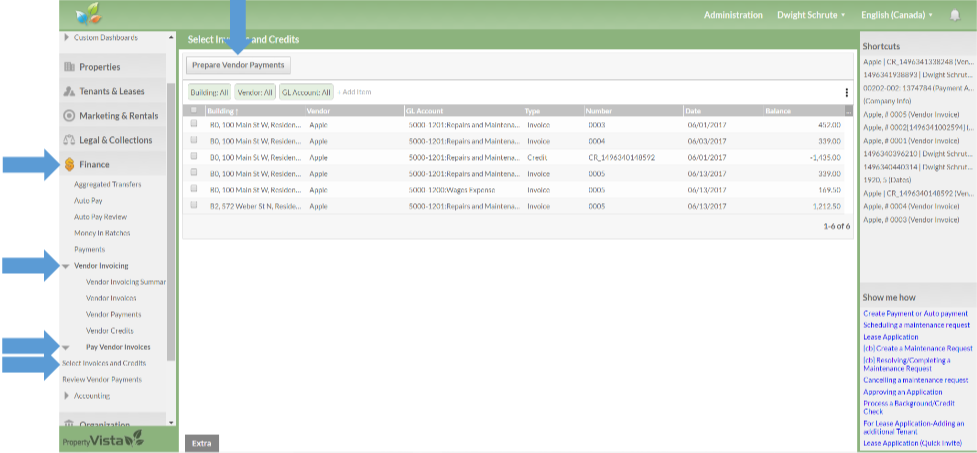
Task: Expand the Accounting section in sidebar
Action: point(66,395)
